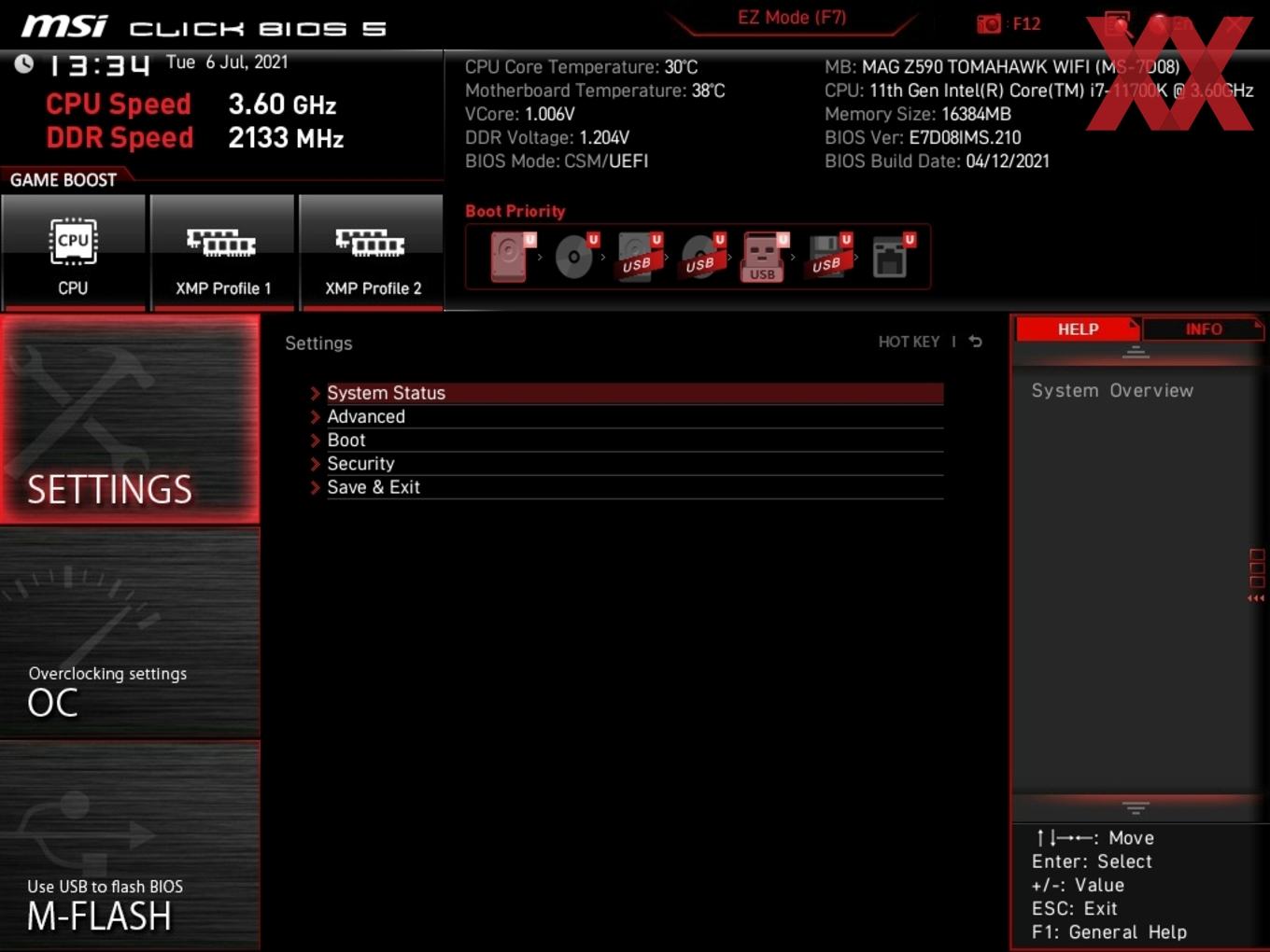Click the DDR Voltage 1.204V reading

(547, 137)
